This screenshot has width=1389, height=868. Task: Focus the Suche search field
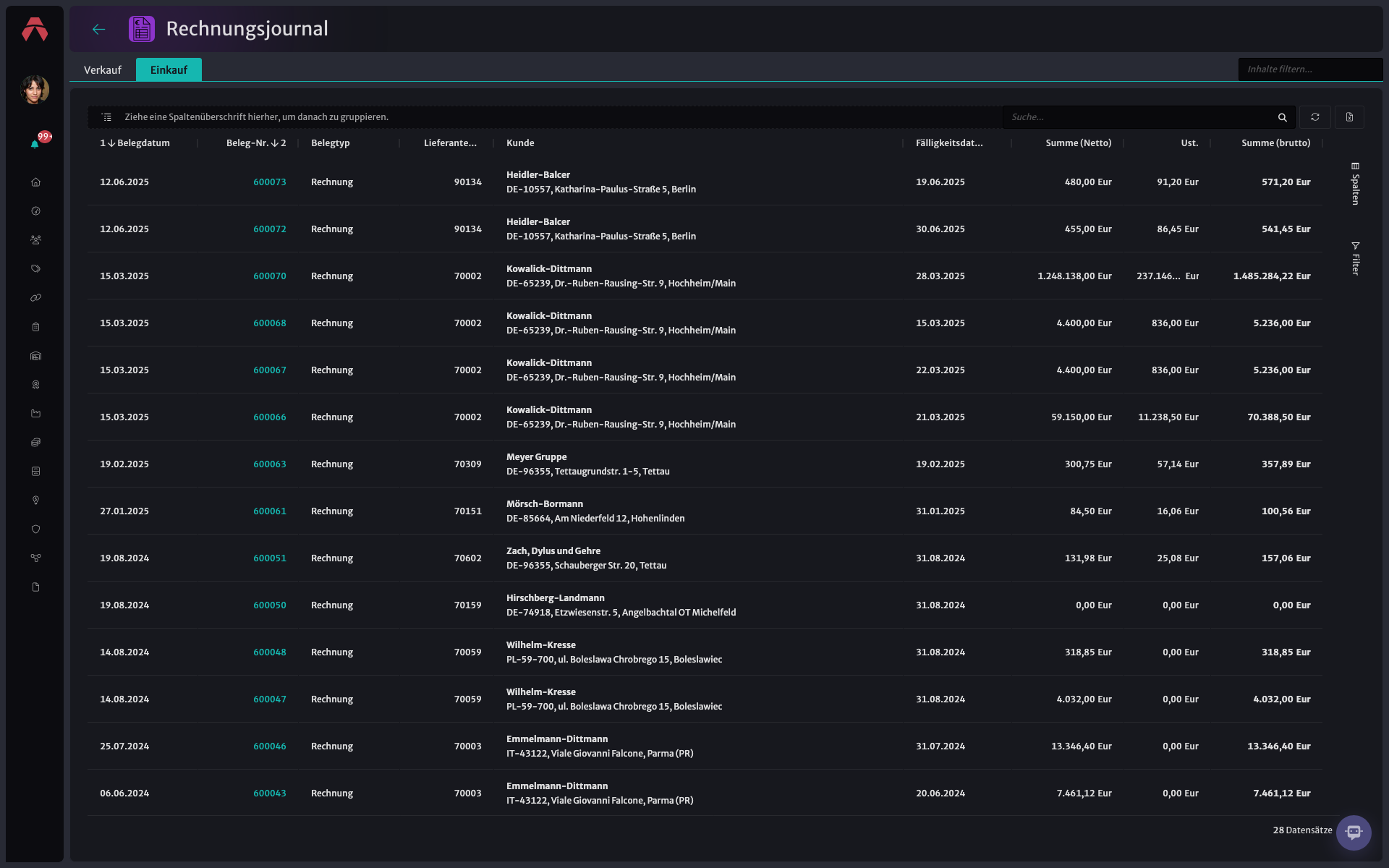tap(1142, 117)
